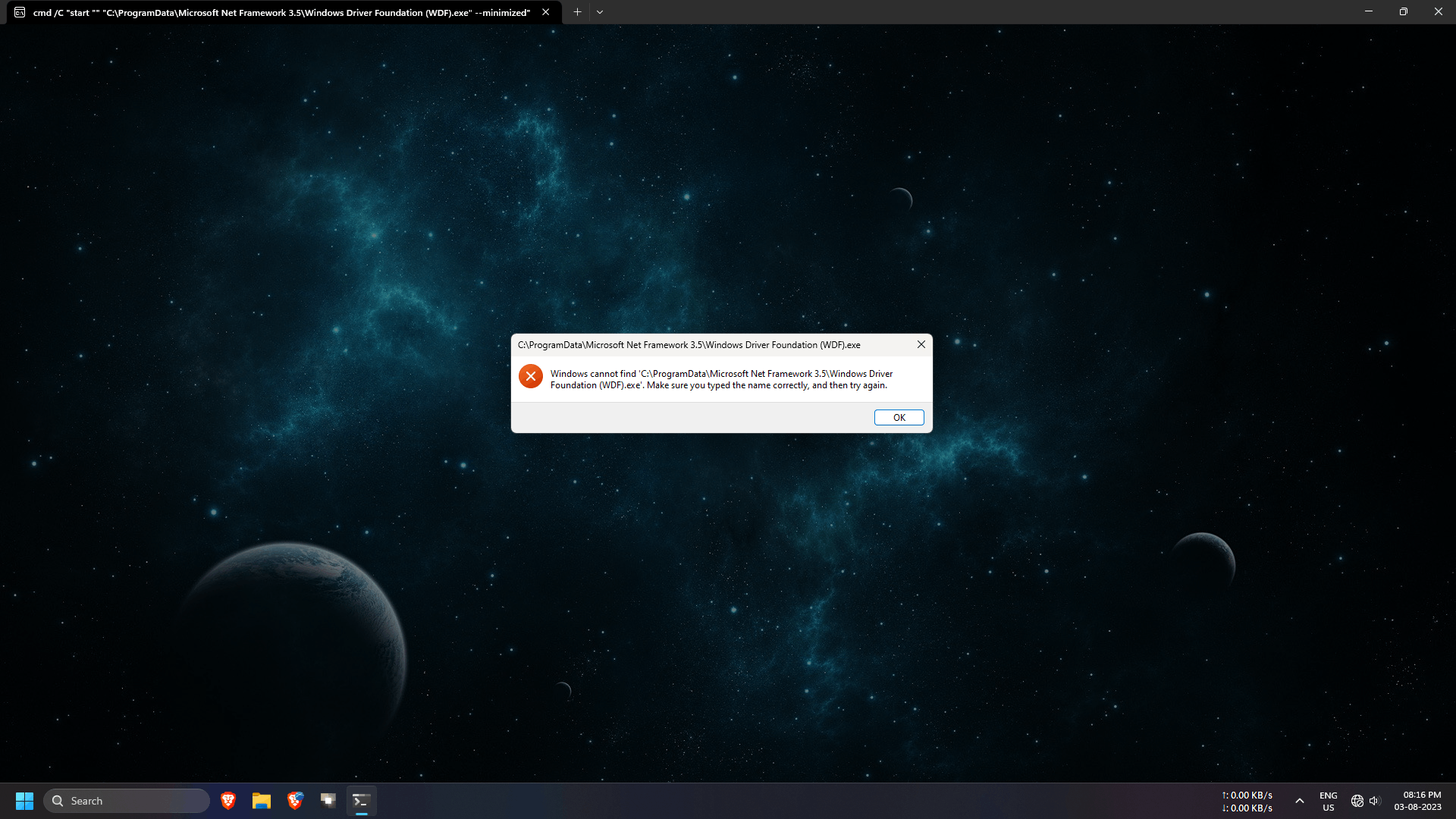The width and height of the screenshot is (1456, 819).
Task: Click the red error icon in dialog
Action: click(531, 376)
